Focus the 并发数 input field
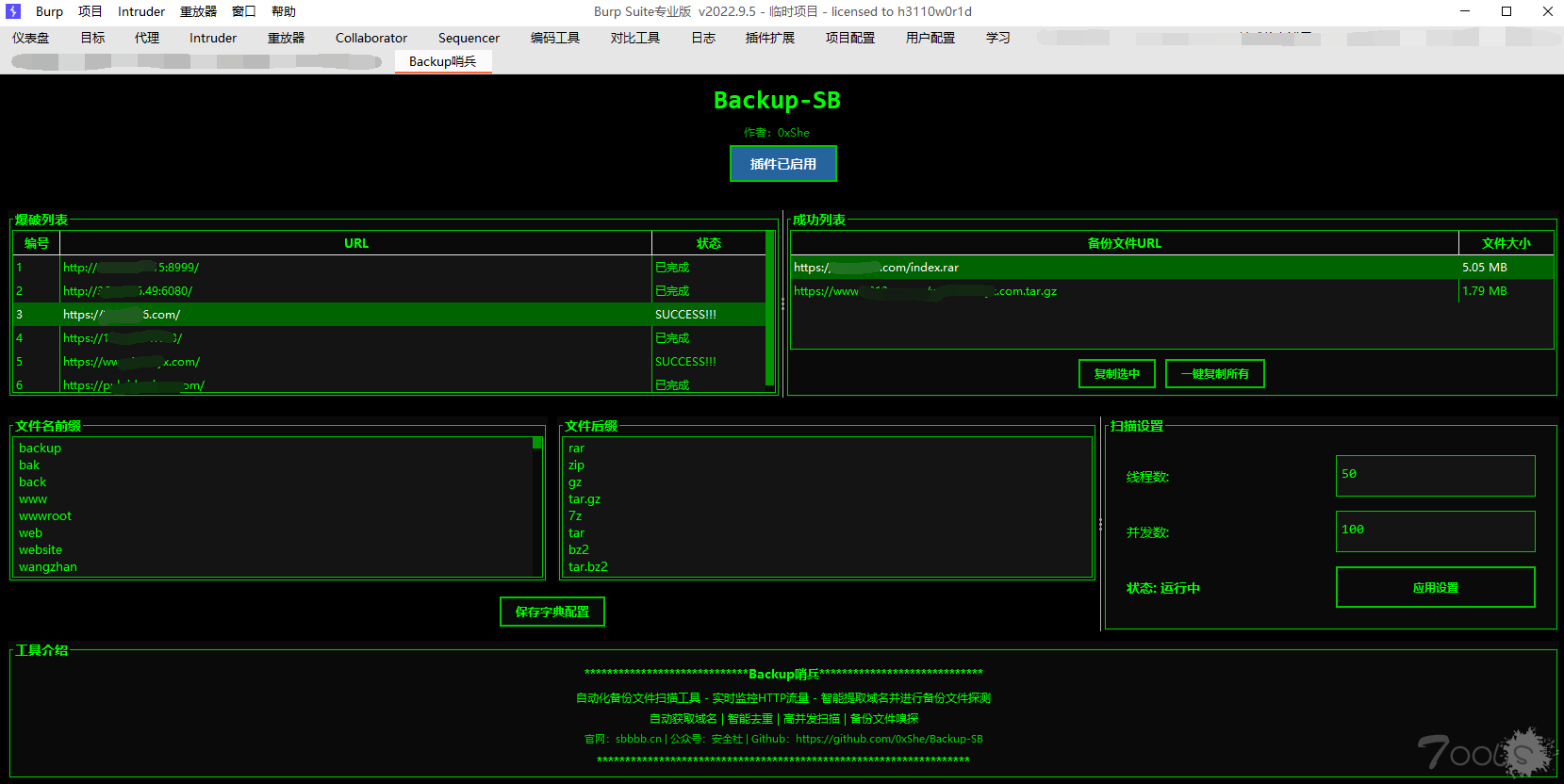 tap(1435, 531)
